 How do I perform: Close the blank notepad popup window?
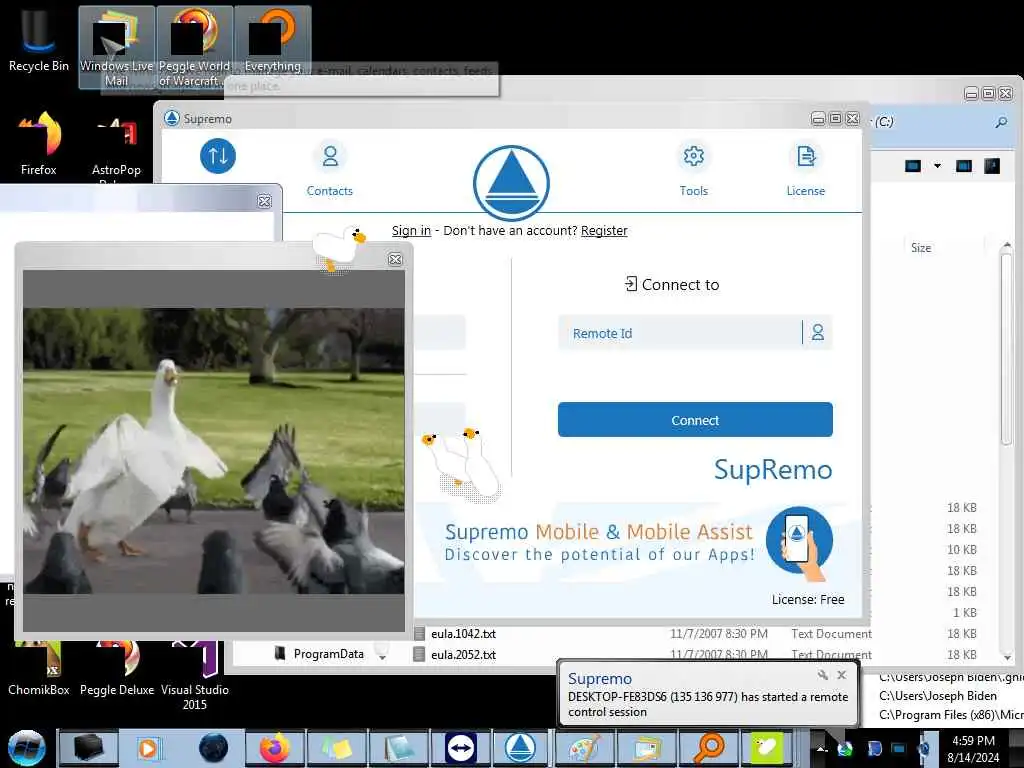[264, 201]
